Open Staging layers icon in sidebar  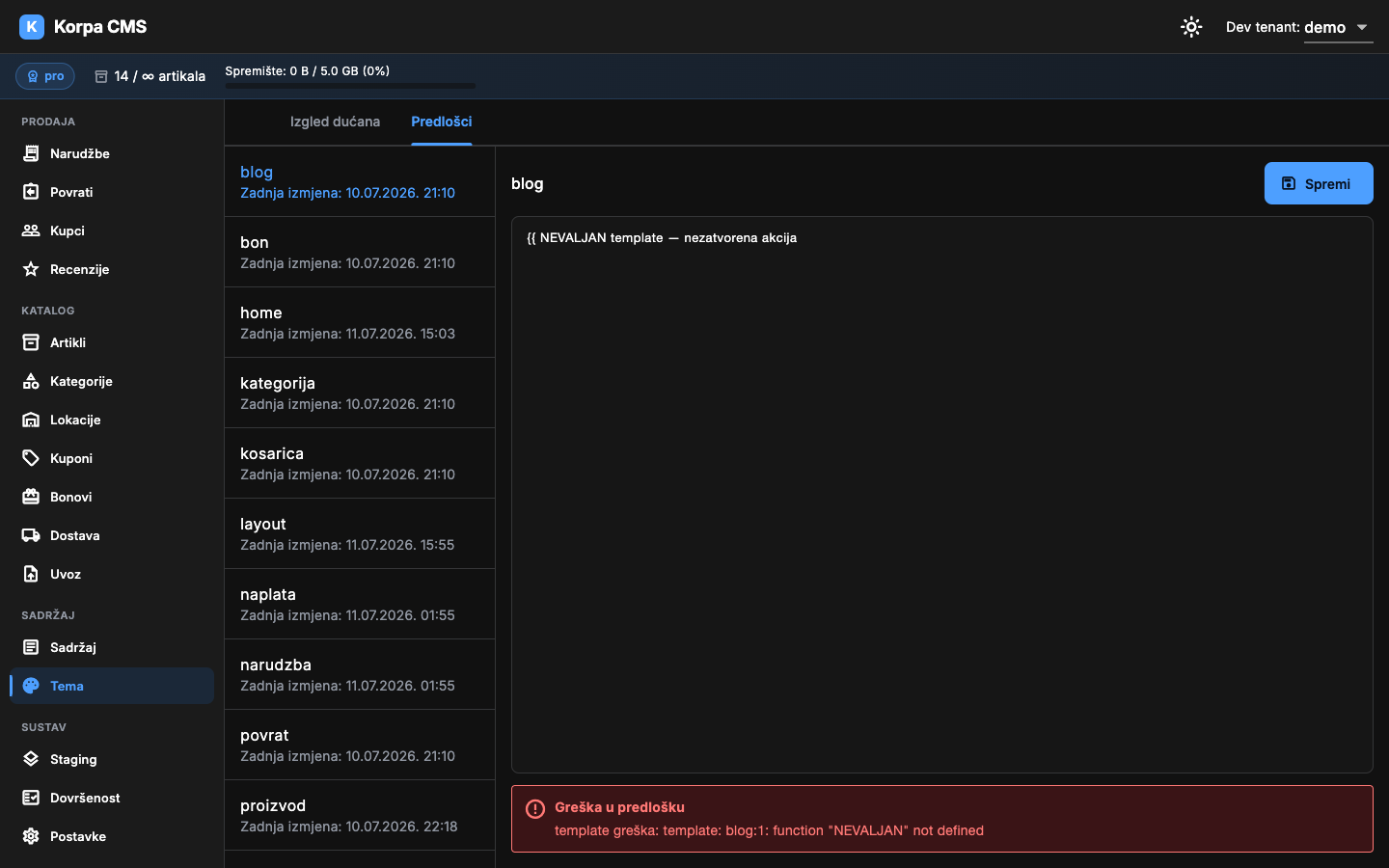click(31, 759)
